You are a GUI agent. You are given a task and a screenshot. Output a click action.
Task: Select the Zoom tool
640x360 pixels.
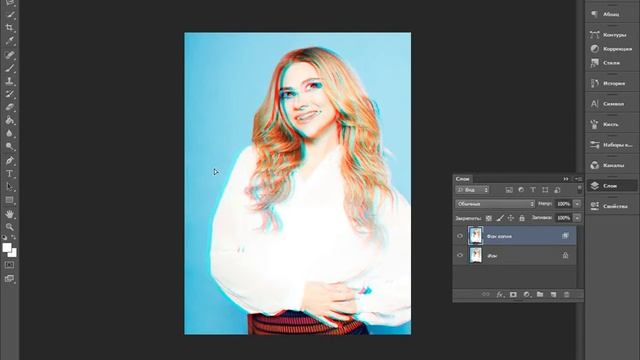tap(9, 227)
